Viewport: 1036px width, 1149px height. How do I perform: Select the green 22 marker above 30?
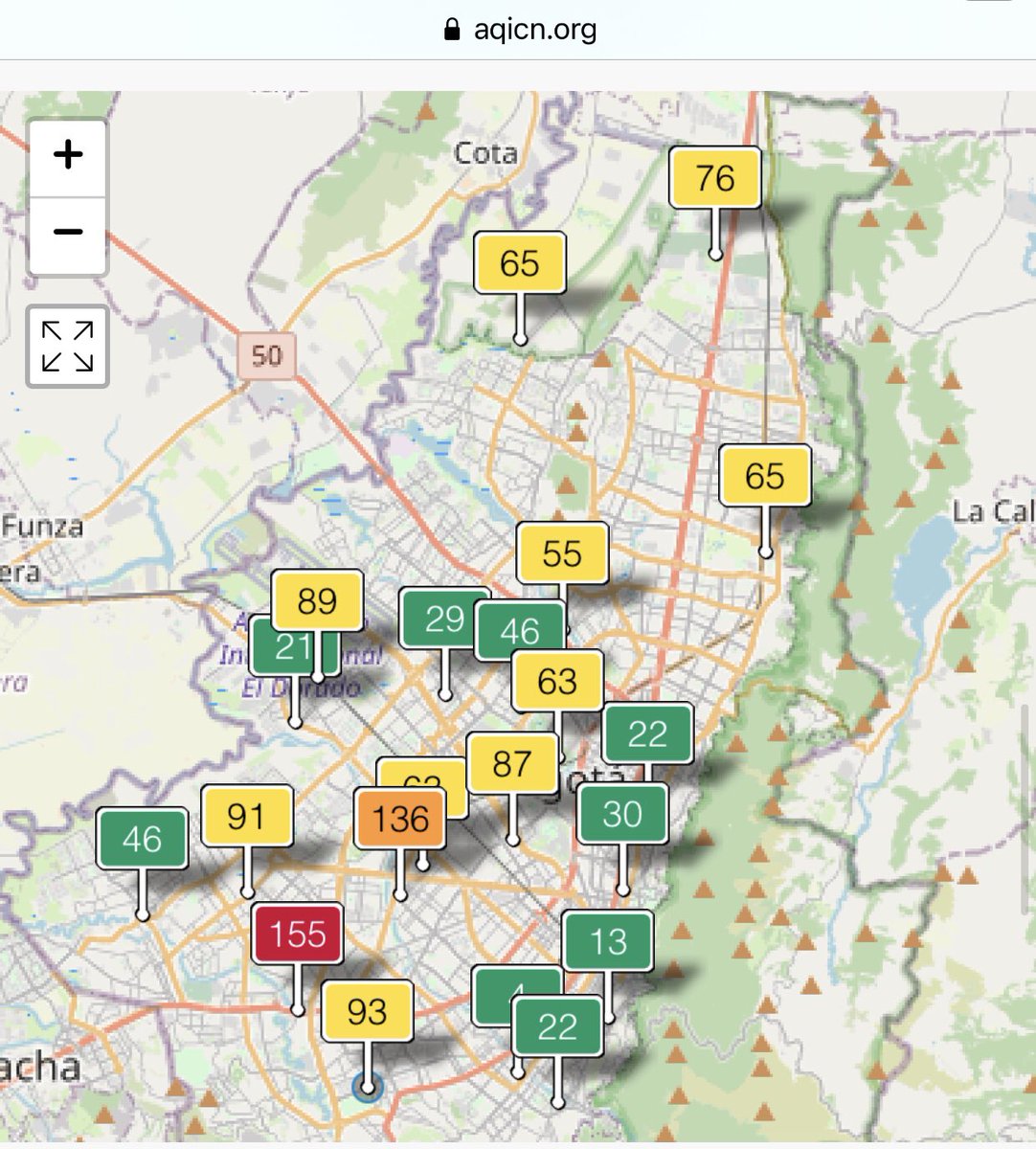pyautogui.click(x=647, y=733)
